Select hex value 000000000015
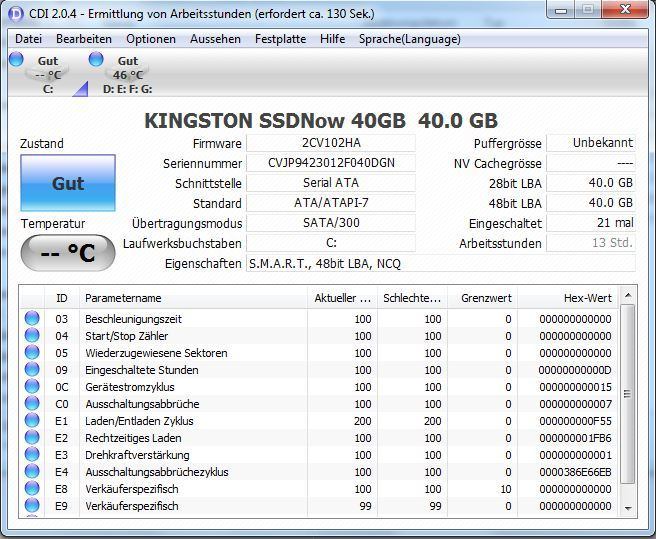The image size is (656, 539). [575, 387]
